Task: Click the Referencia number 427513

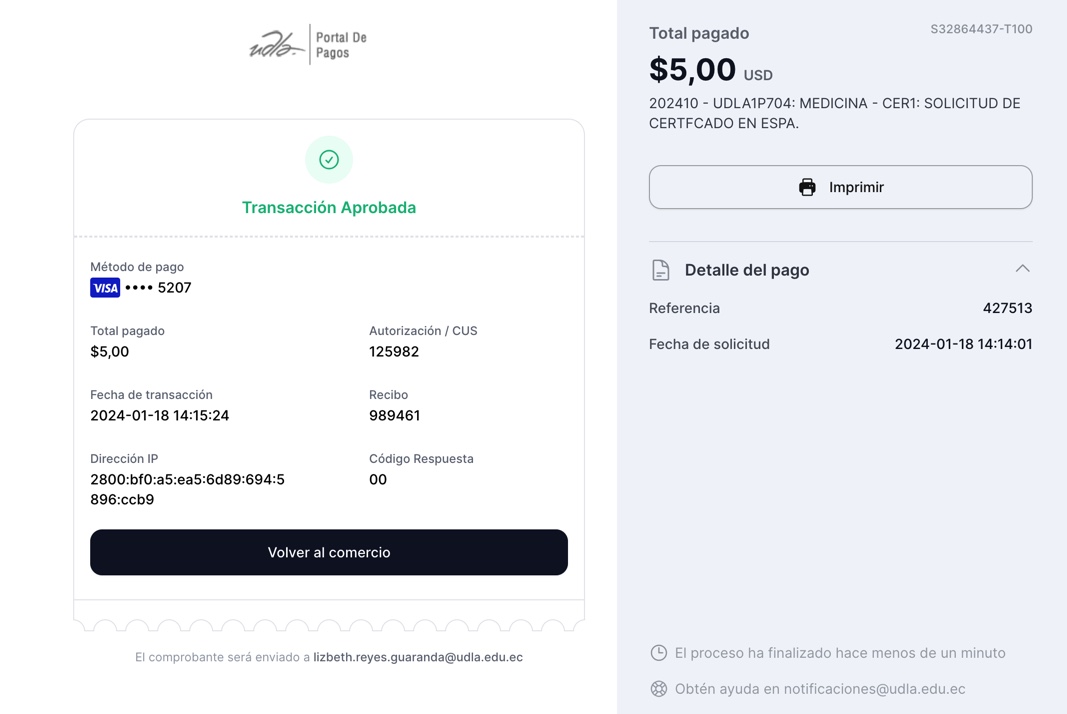Action: [x=1007, y=308]
